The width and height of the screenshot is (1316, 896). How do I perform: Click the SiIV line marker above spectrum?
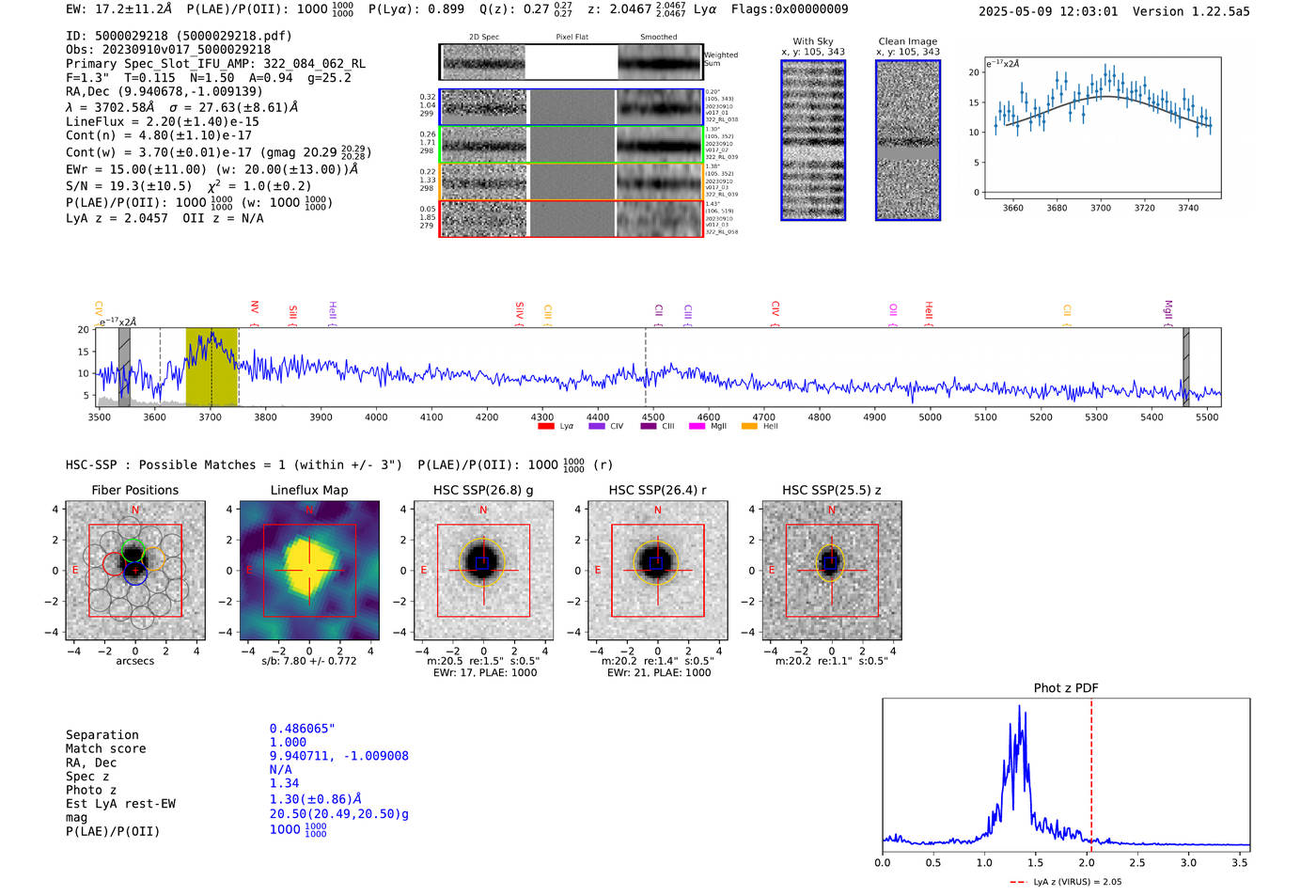[x=519, y=311]
